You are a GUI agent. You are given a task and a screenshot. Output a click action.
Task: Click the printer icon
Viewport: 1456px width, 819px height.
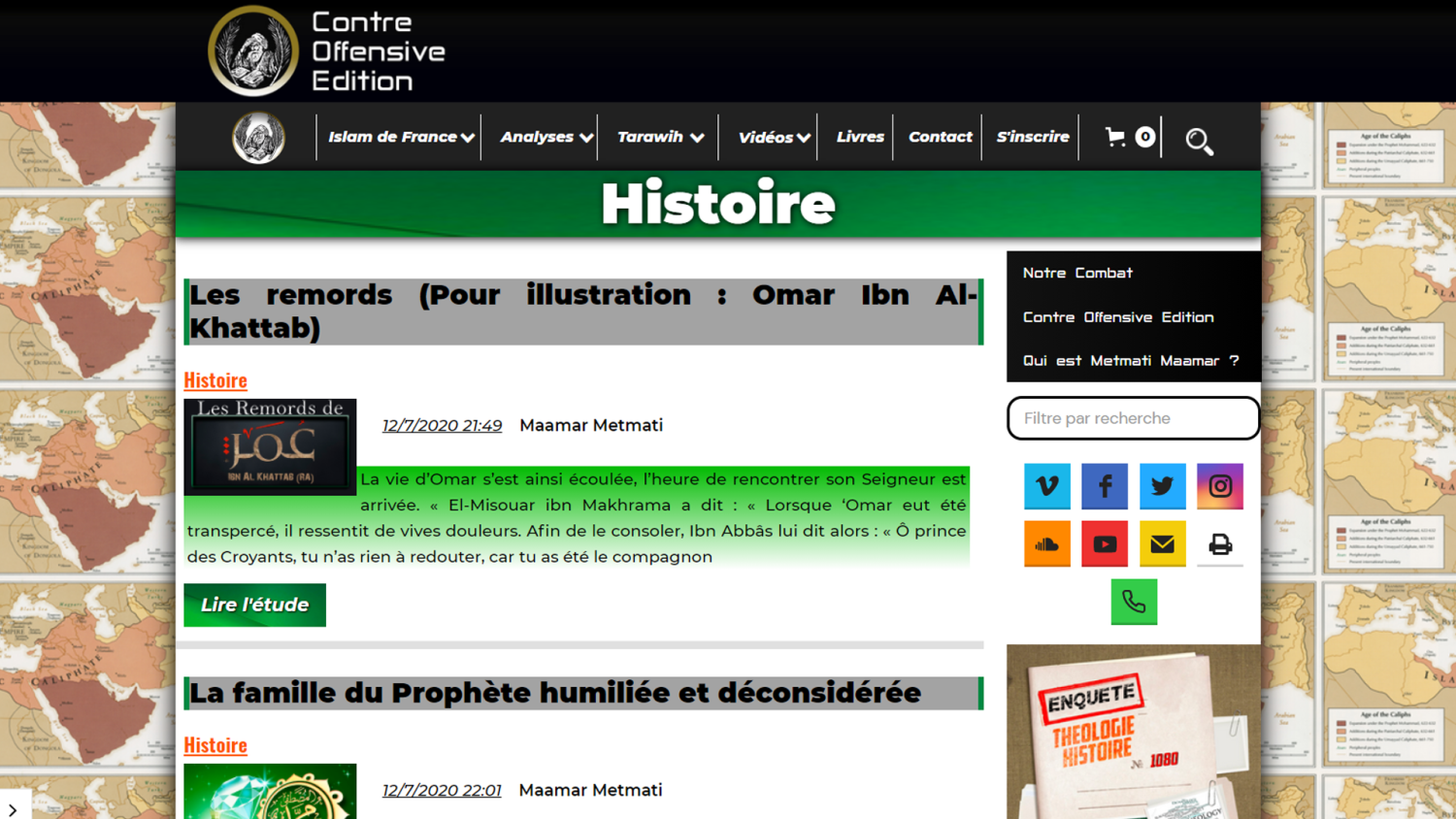[1220, 544]
